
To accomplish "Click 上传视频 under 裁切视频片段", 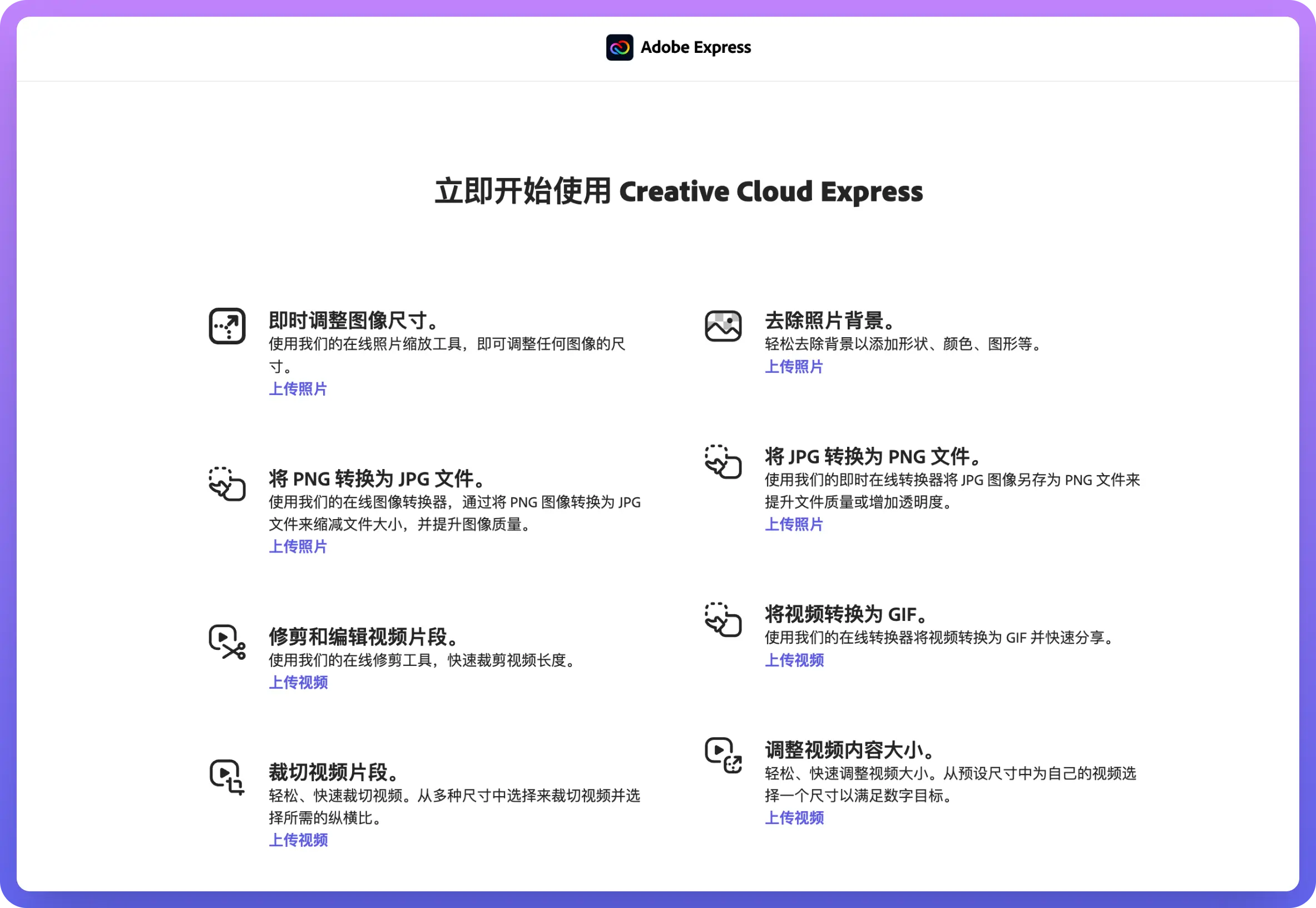I will coord(298,840).
